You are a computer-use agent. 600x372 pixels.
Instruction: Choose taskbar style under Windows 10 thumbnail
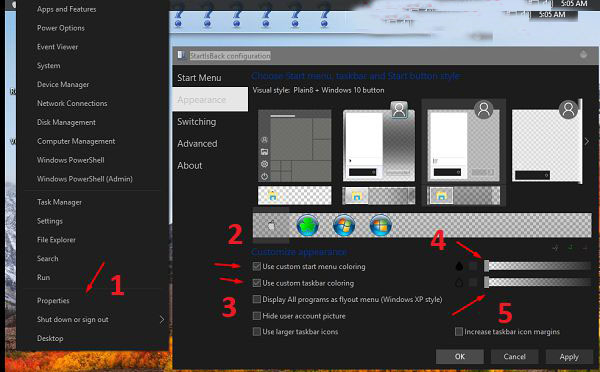295,196
